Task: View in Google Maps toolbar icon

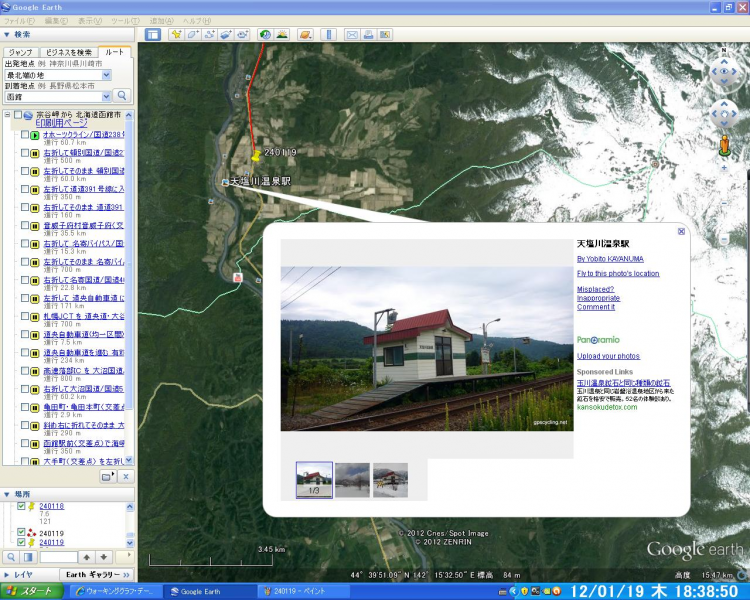Action: tap(385, 34)
